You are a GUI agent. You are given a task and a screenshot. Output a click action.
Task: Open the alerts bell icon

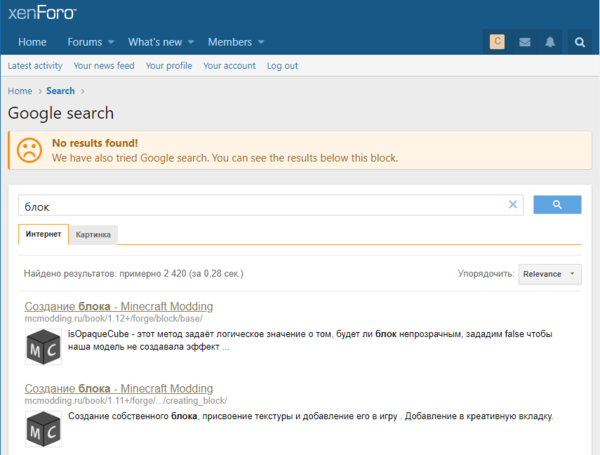(x=550, y=42)
